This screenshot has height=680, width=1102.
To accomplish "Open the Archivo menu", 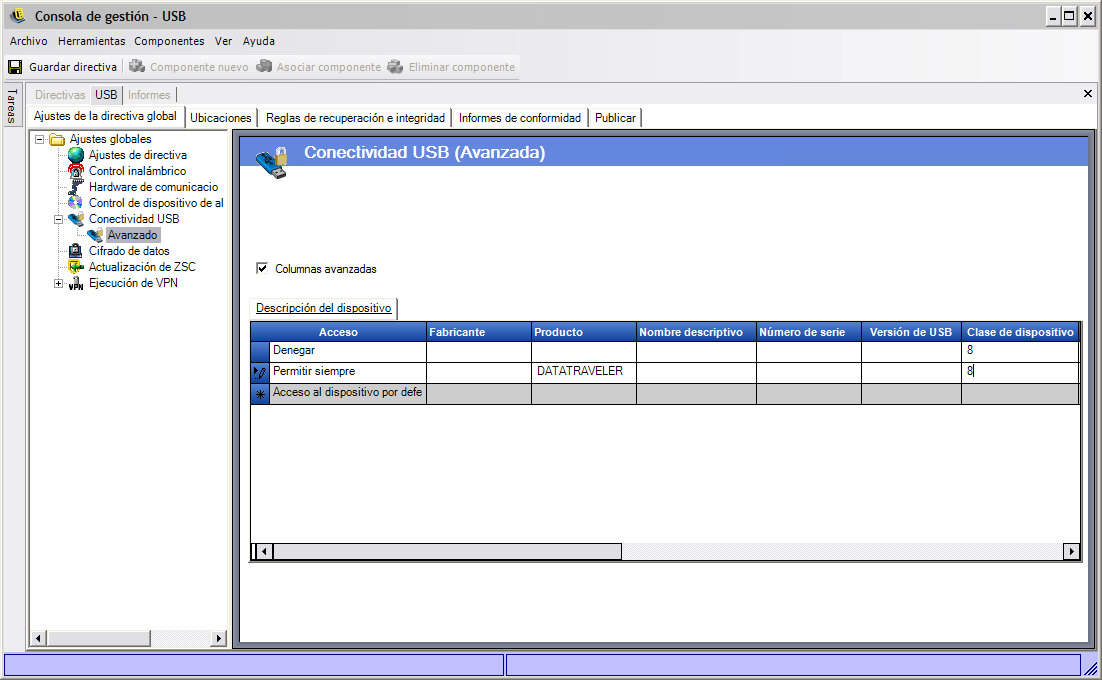I will tap(29, 41).
